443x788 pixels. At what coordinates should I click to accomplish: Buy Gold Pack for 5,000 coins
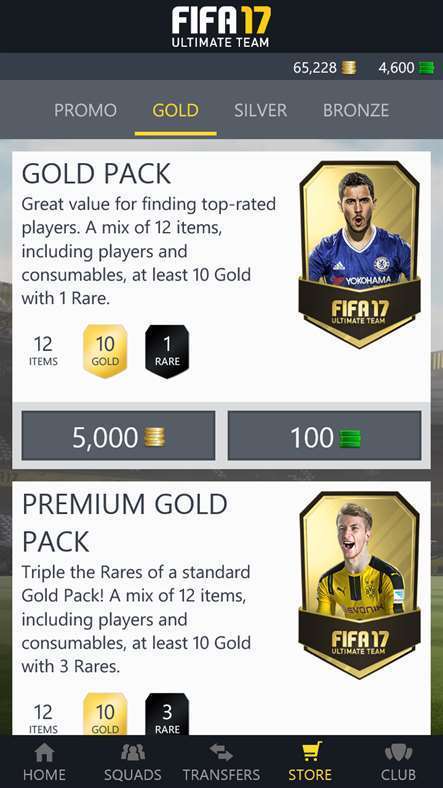click(x=119, y=436)
